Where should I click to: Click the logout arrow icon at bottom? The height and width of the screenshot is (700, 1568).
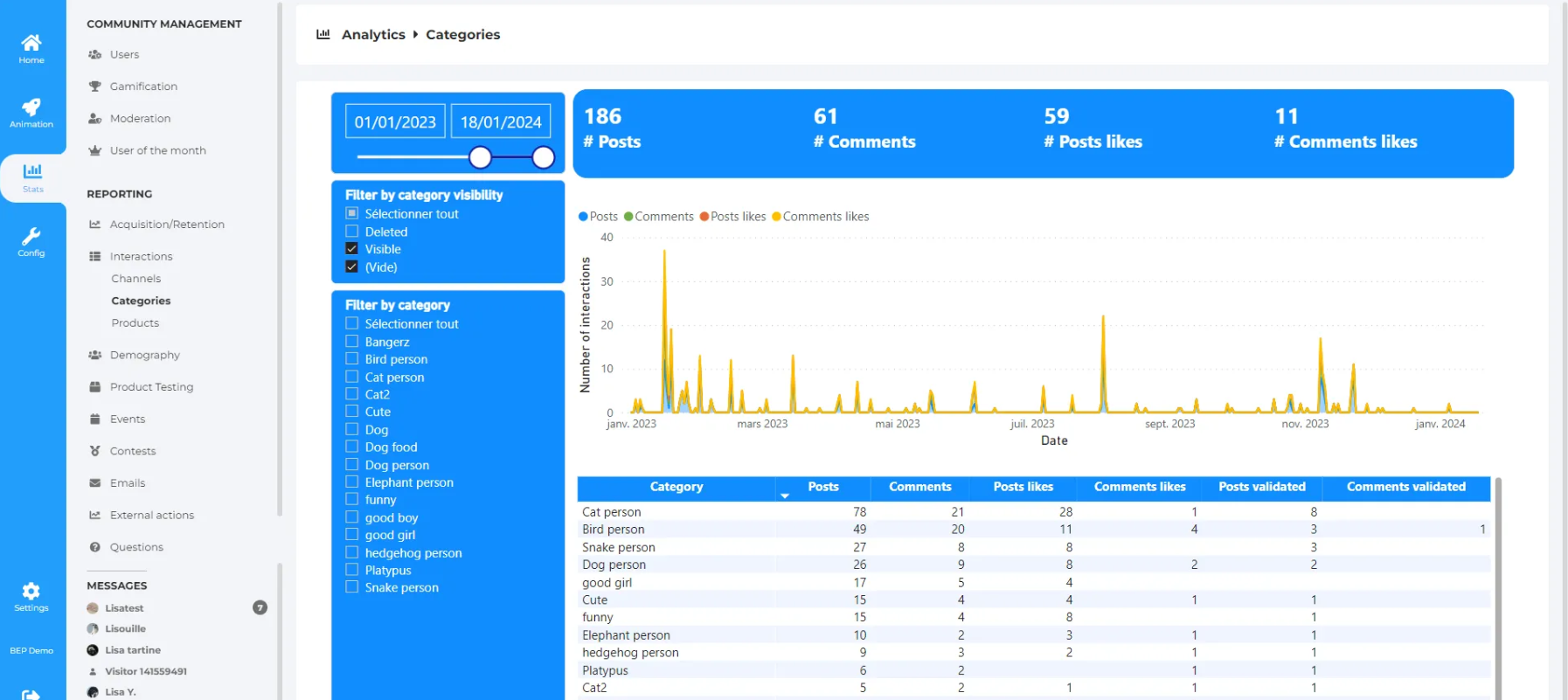click(x=31, y=695)
